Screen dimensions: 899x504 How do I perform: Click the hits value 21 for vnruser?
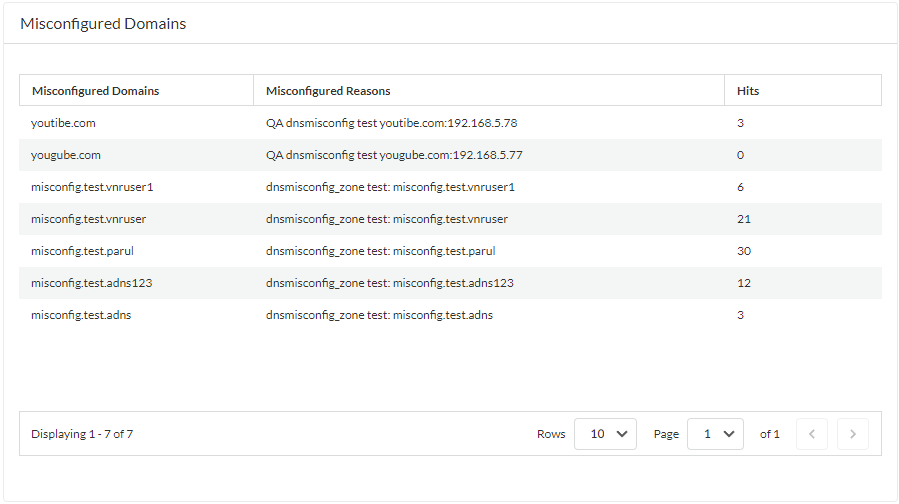pos(744,219)
